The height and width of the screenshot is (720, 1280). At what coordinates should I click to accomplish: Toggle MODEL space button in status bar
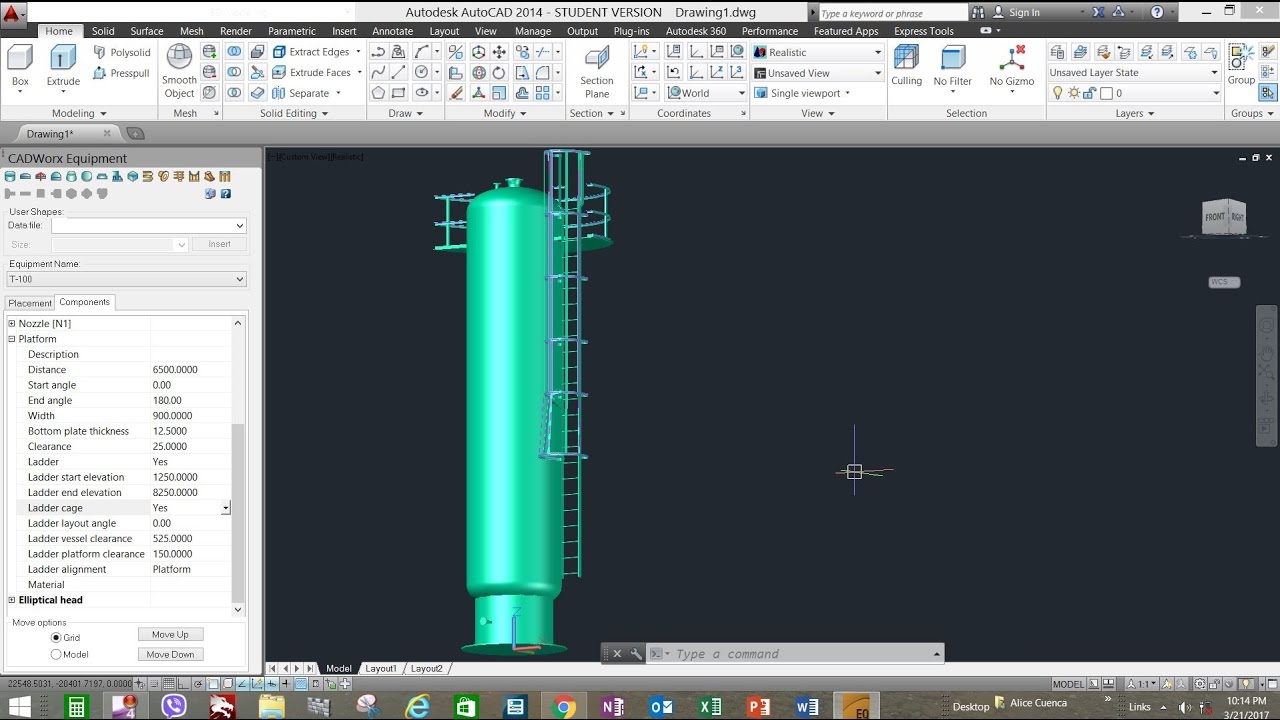[x=1068, y=684]
